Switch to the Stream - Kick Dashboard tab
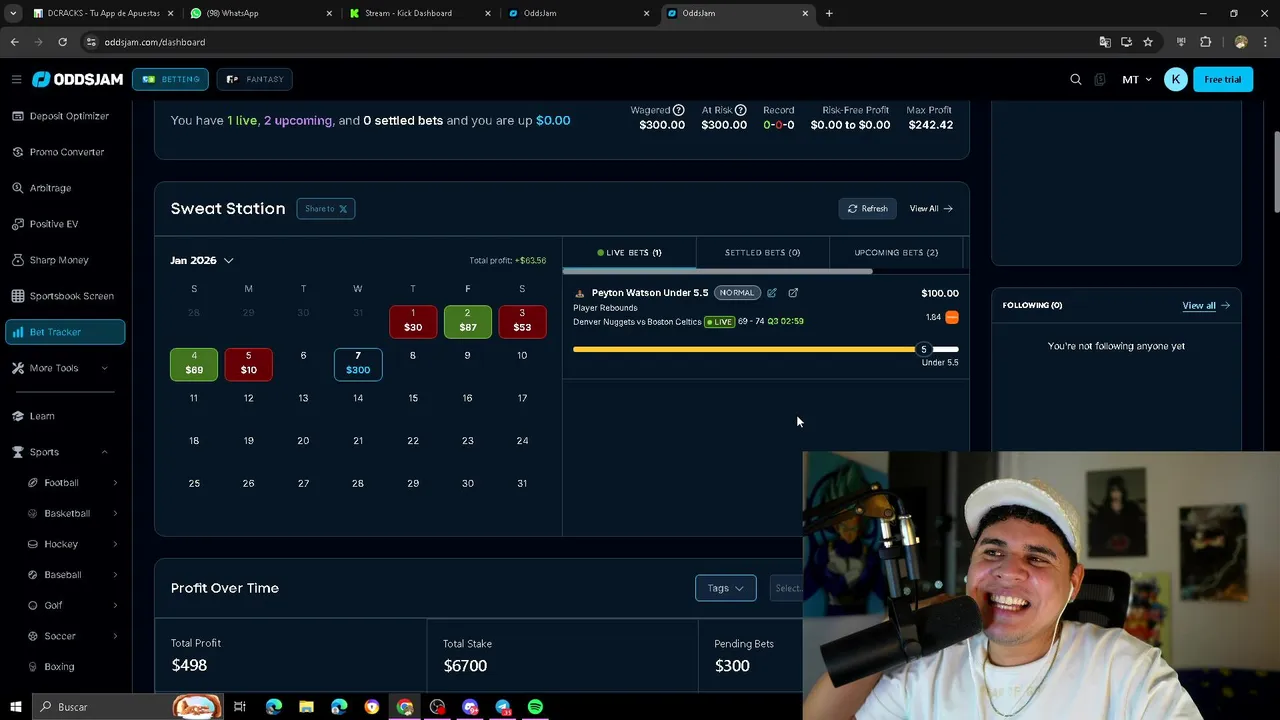Screen dimensions: 1280x720 (x=418, y=13)
